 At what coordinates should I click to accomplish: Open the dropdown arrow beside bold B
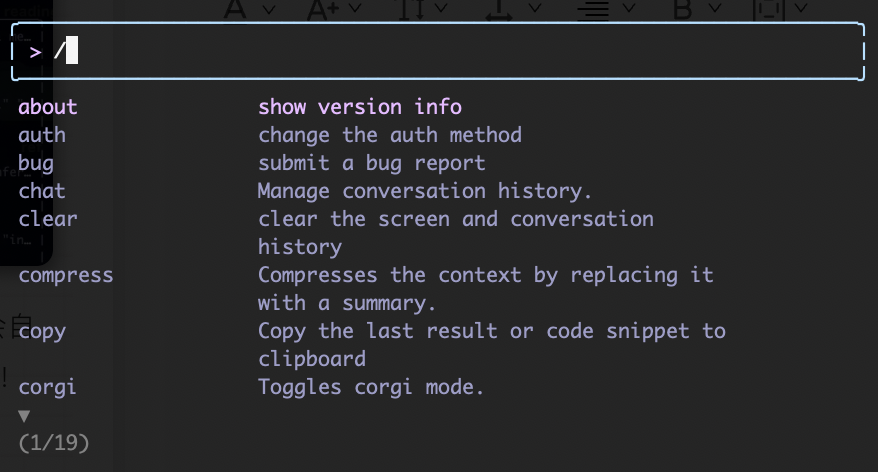pyautogui.click(x=714, y=8)
